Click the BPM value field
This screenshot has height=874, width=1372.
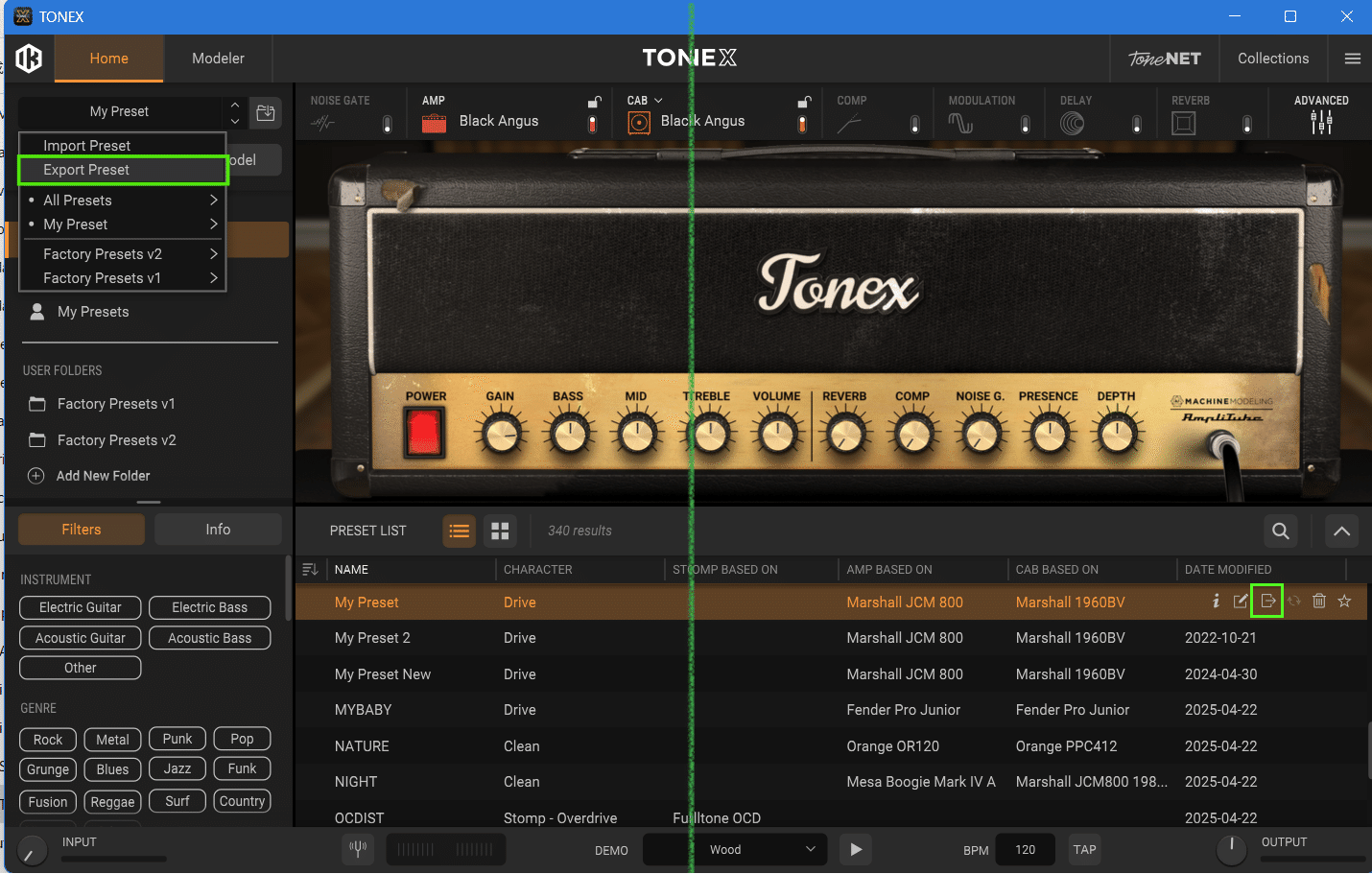click(x=1025, y=849)
